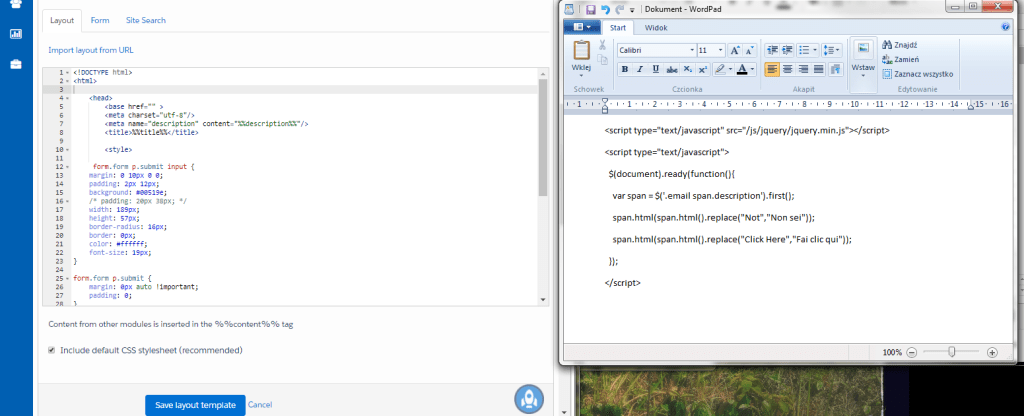Click the WordPad zoom slider handle
1024x416 pixels.
(x=952, y=352)
